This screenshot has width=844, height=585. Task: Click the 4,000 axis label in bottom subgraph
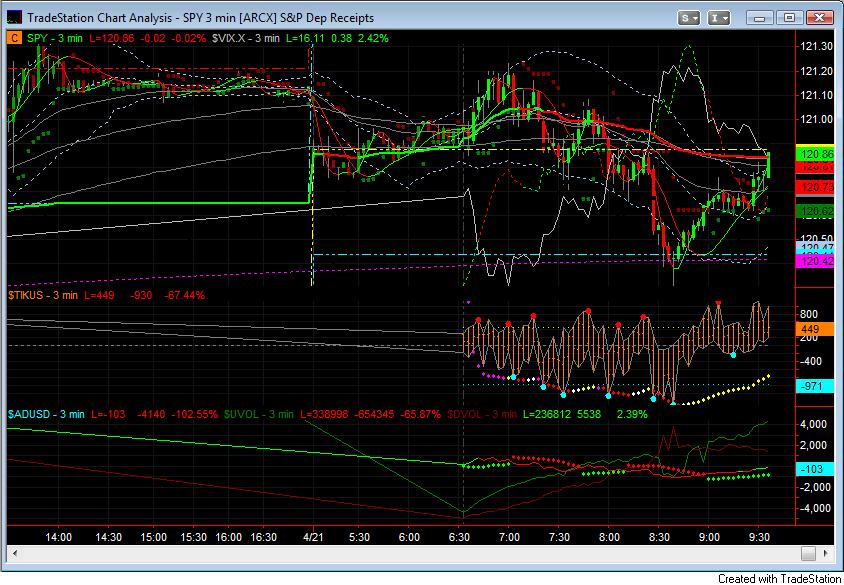point(814,425)
